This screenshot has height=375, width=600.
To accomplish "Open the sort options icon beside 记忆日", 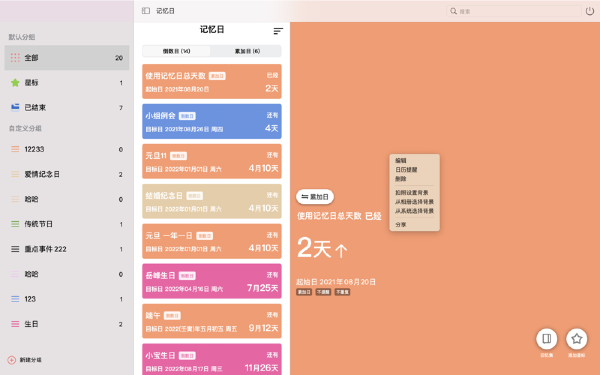I will 278,31.
